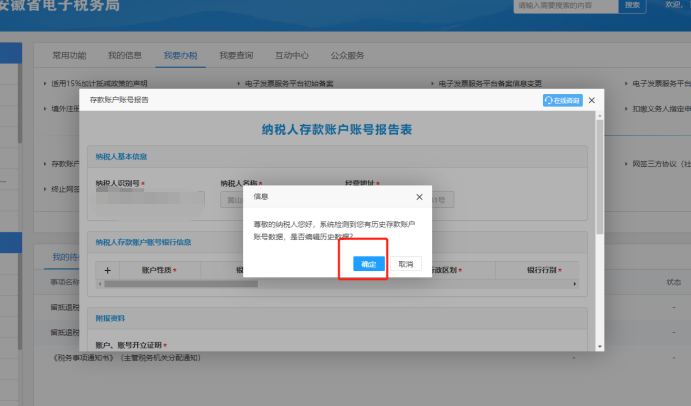Click the 搜索 search button
Viewport: 691px width, 406px height.
point(632,5)
